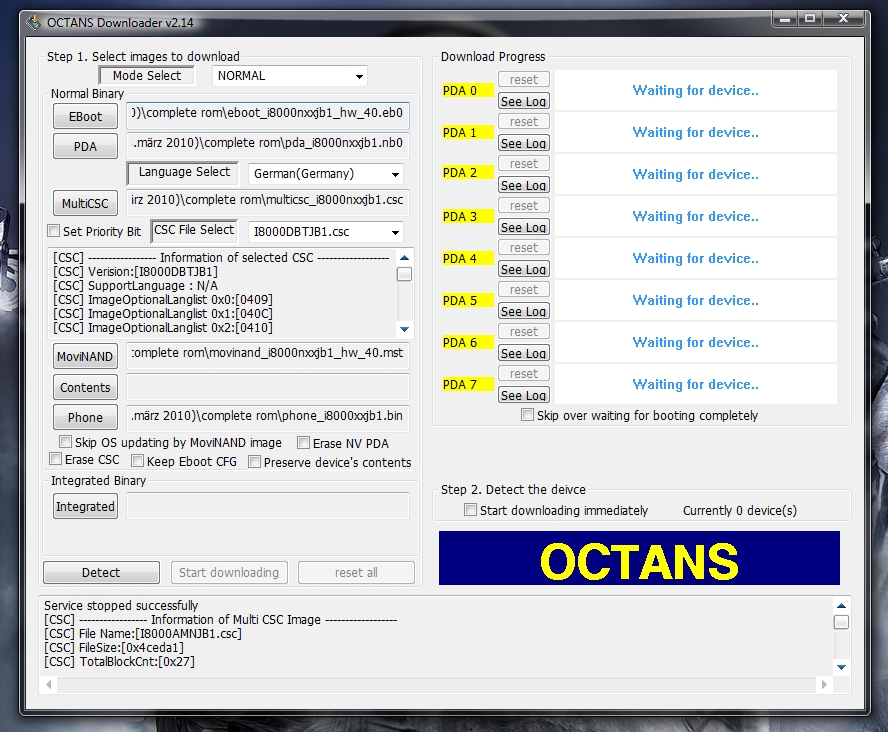
Task: Click reset for PDA 7
Action: tap(524, 374)
